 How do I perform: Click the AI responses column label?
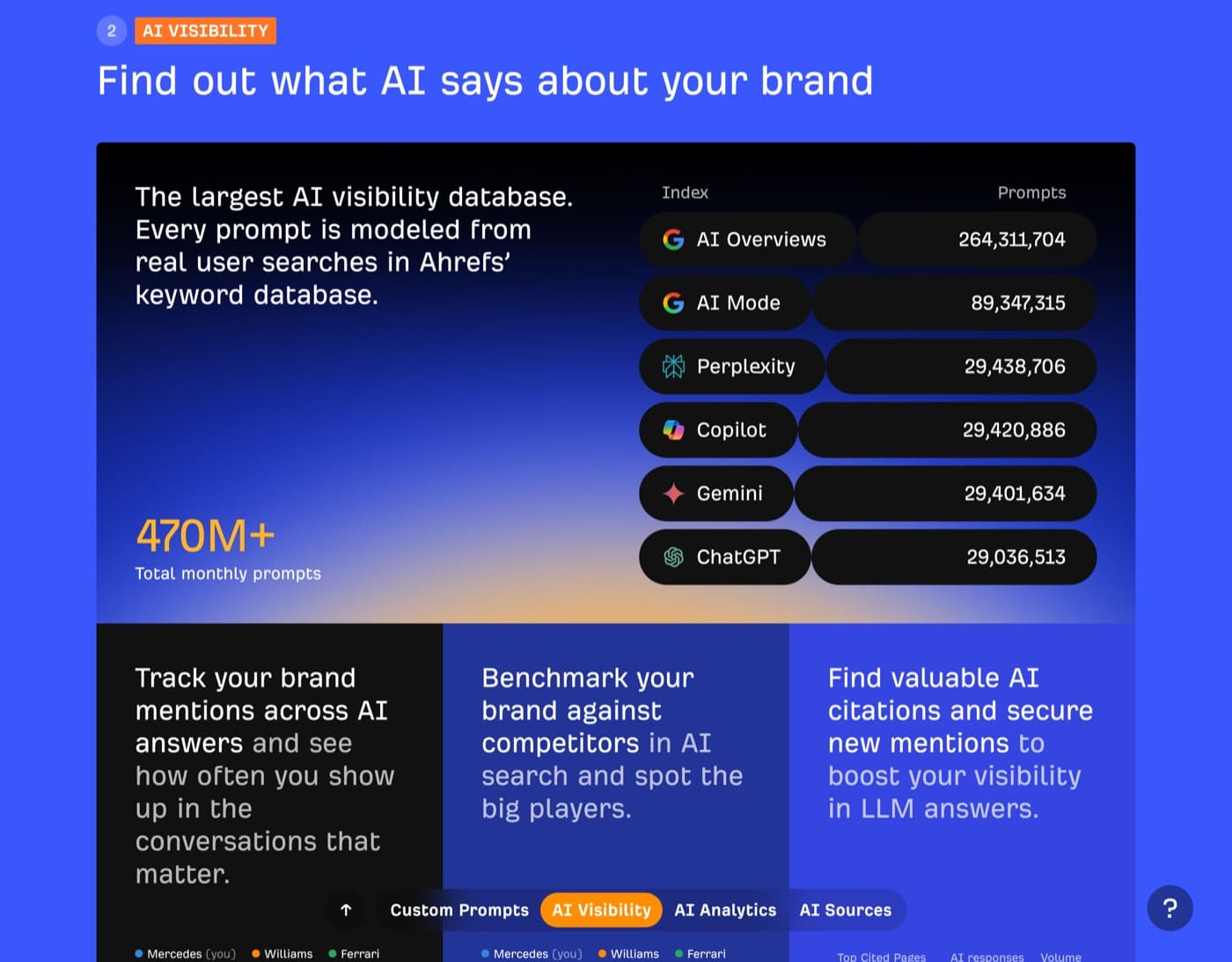pyautogui.click(x=986, y=957)
